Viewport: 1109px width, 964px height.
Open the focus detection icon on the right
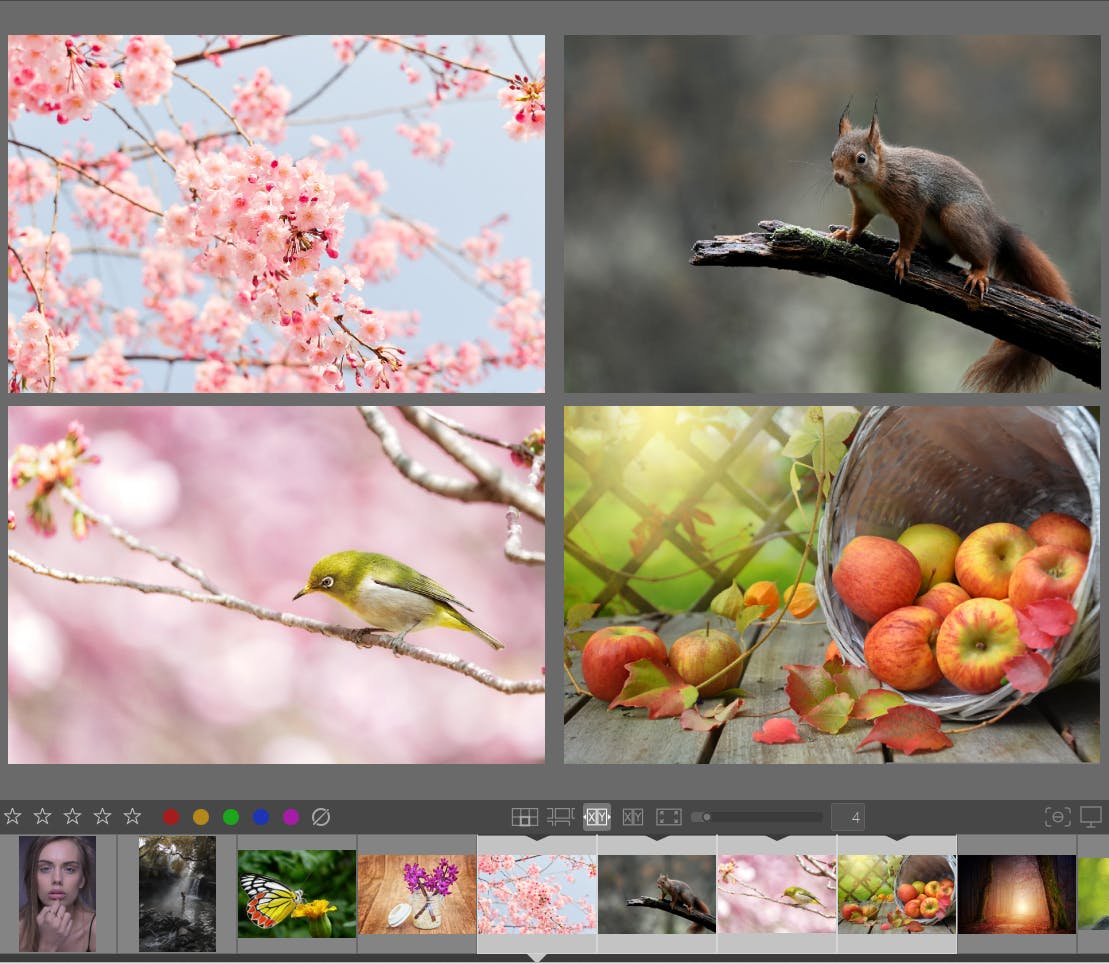point(1058,816)
